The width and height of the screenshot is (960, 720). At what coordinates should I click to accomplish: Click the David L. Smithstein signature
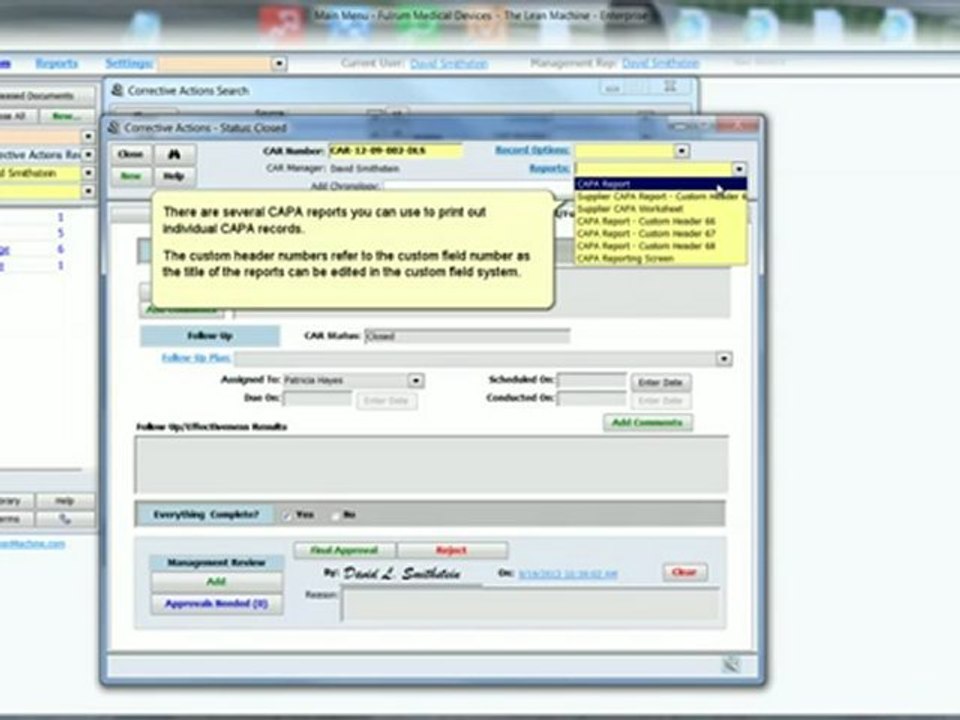pos(402,574)
